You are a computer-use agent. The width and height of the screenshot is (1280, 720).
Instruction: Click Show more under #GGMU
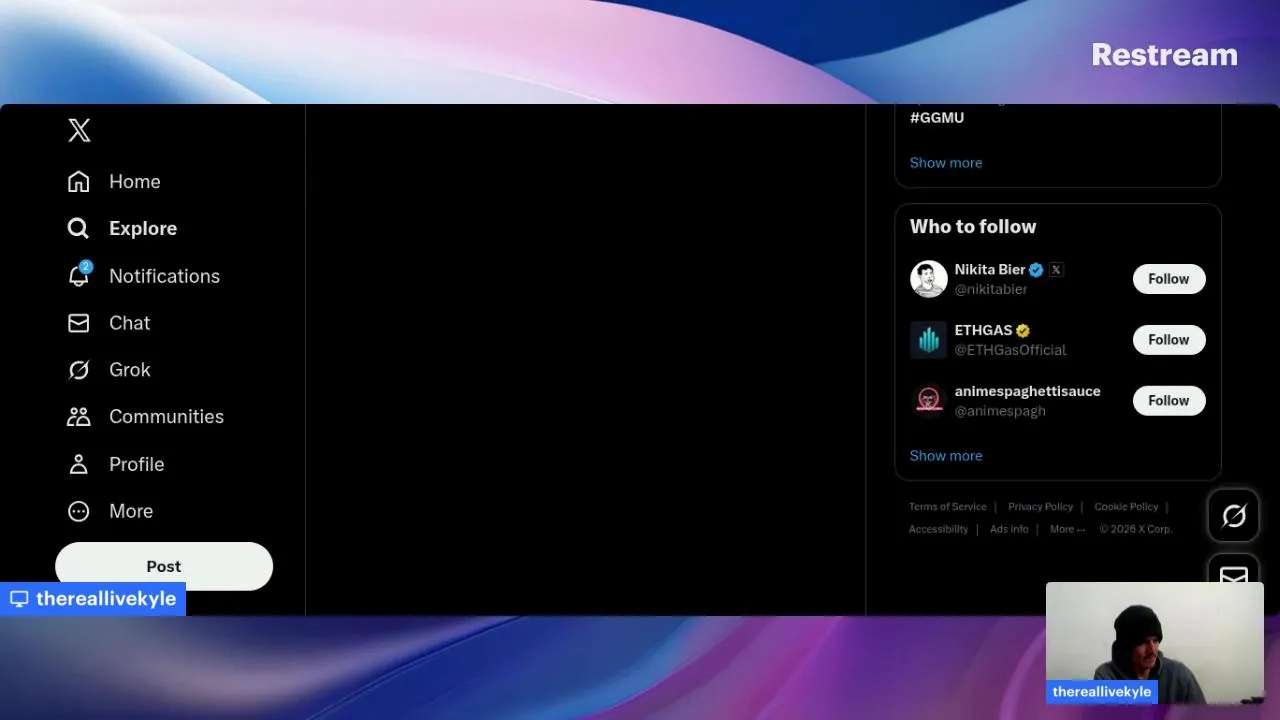point(946,162)
